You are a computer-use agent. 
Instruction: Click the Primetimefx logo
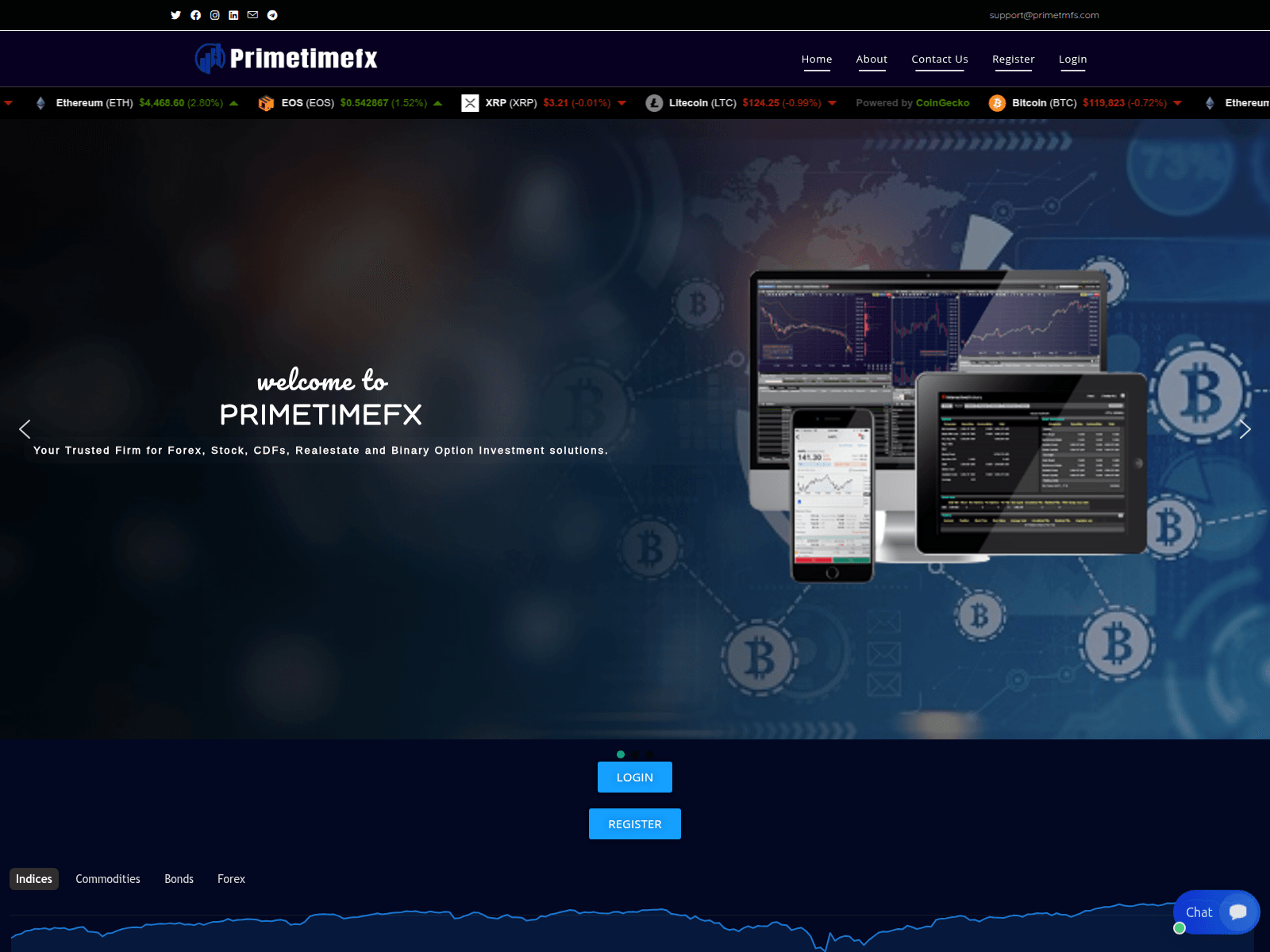287,58
